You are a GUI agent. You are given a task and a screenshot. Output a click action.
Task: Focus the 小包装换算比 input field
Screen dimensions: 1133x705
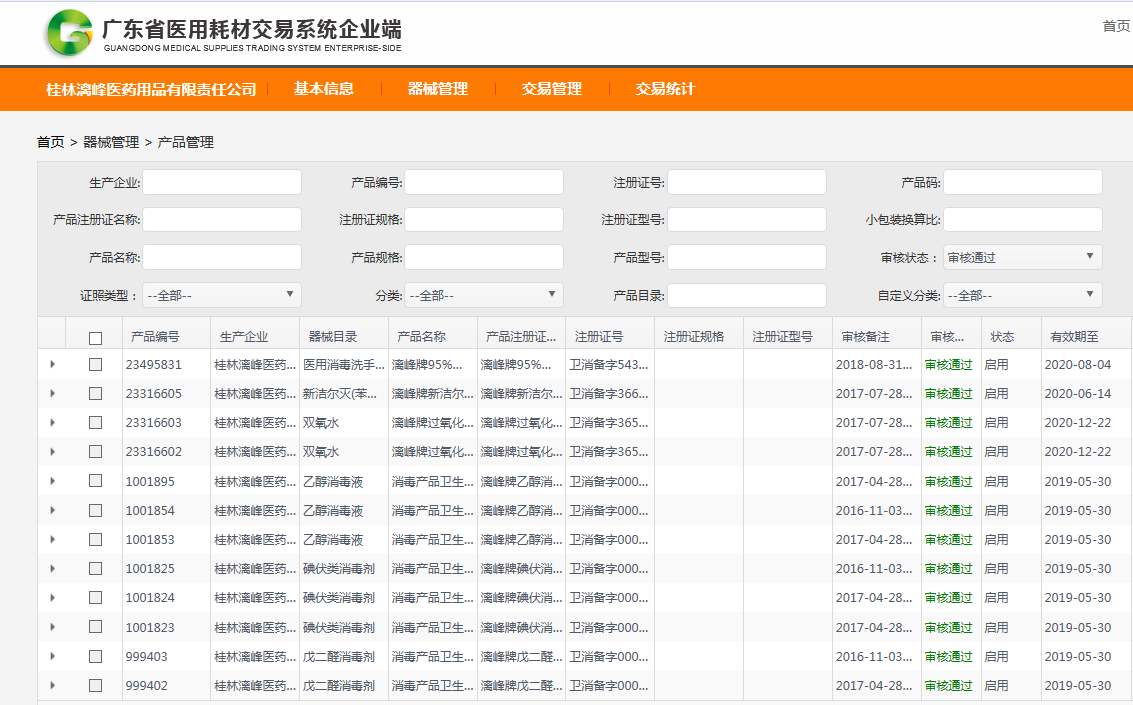1023,220
